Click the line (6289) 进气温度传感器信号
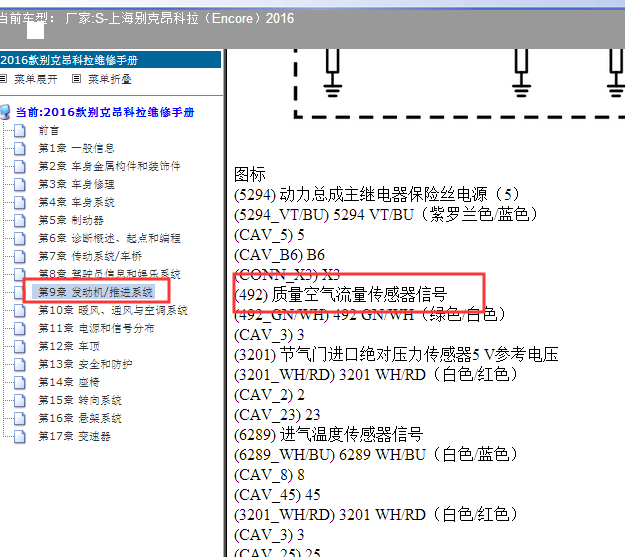Image resolution: width=625 pixels, height=557 pixels. pos(328,435)
